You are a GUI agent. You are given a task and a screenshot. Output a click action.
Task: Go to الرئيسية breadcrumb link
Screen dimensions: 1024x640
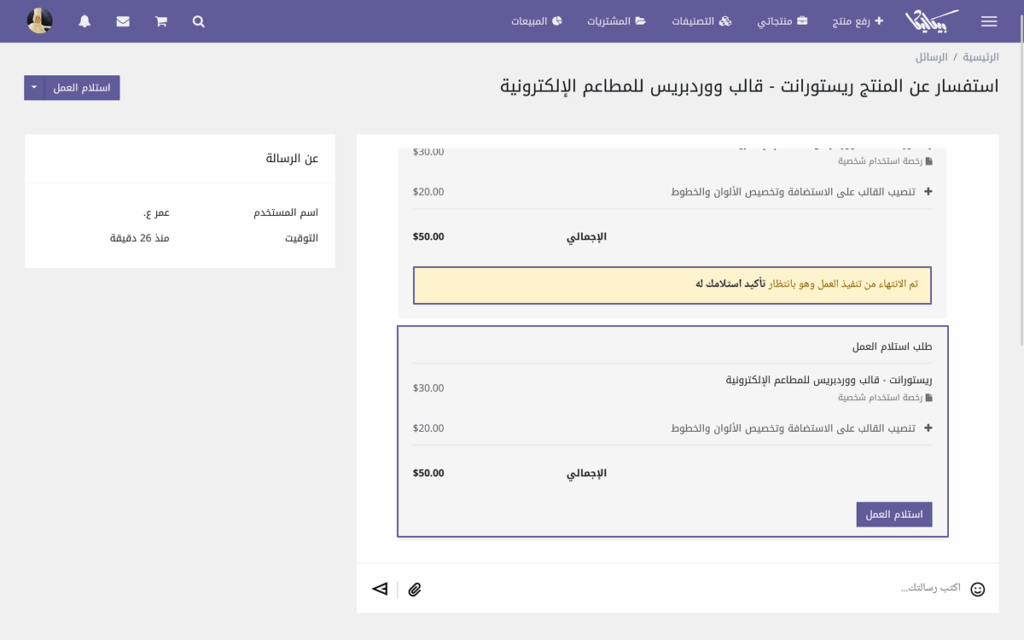coord(980,57)
